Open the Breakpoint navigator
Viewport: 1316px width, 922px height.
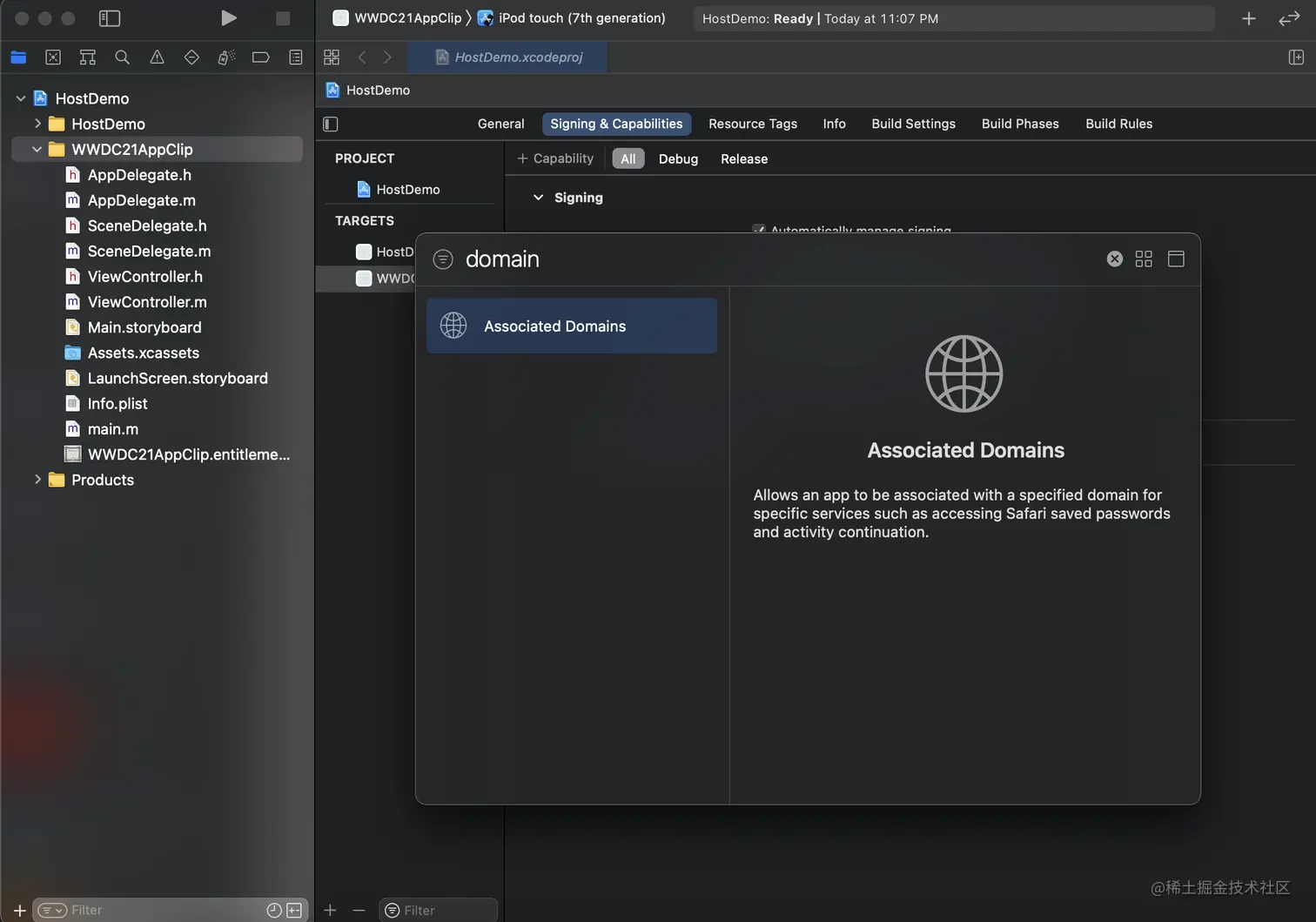(260, 57)
